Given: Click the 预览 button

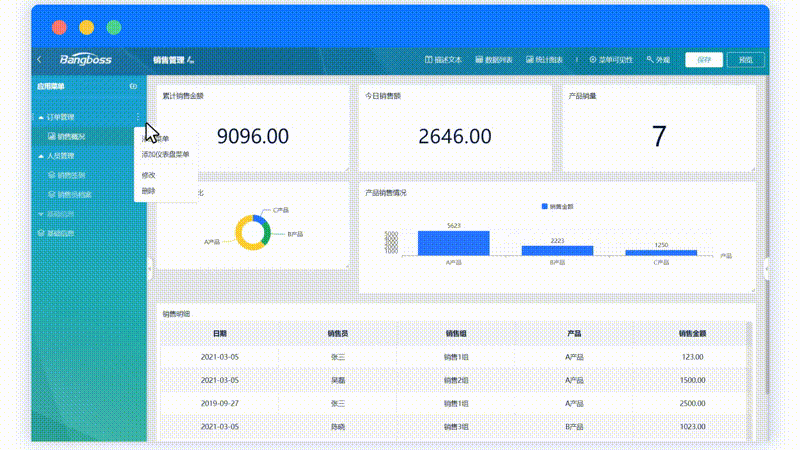Looking at the screenshot, I should [745, 60].
